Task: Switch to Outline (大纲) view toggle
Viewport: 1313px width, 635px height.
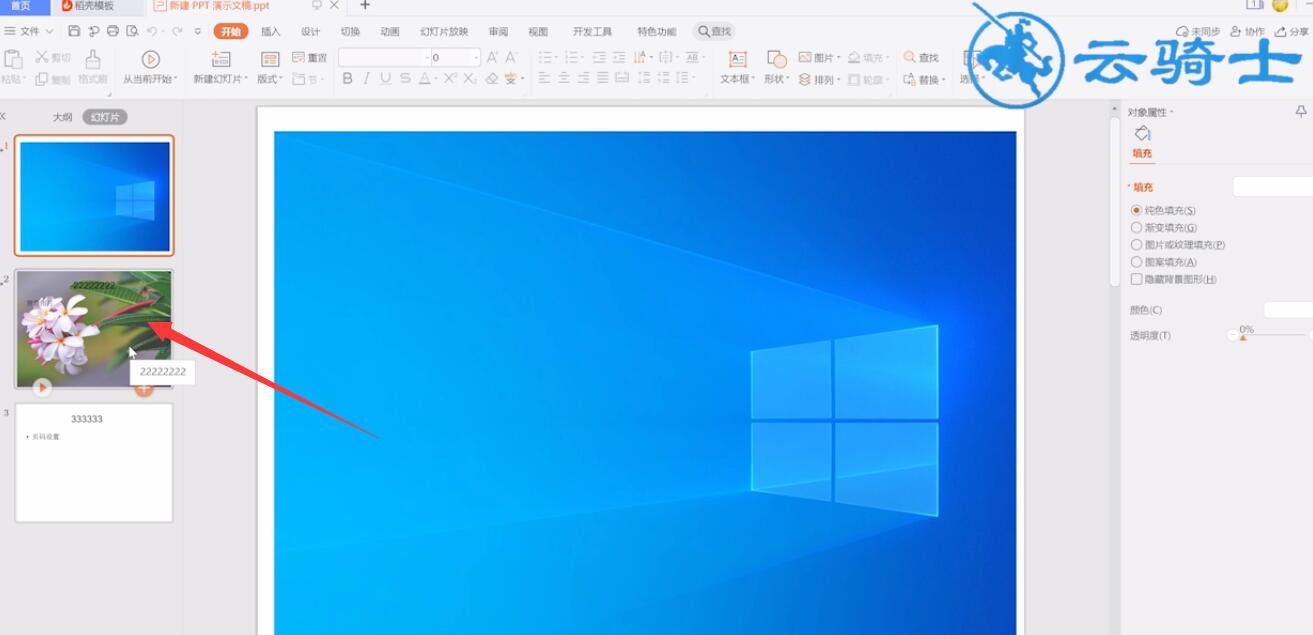Action: (62, 117)
